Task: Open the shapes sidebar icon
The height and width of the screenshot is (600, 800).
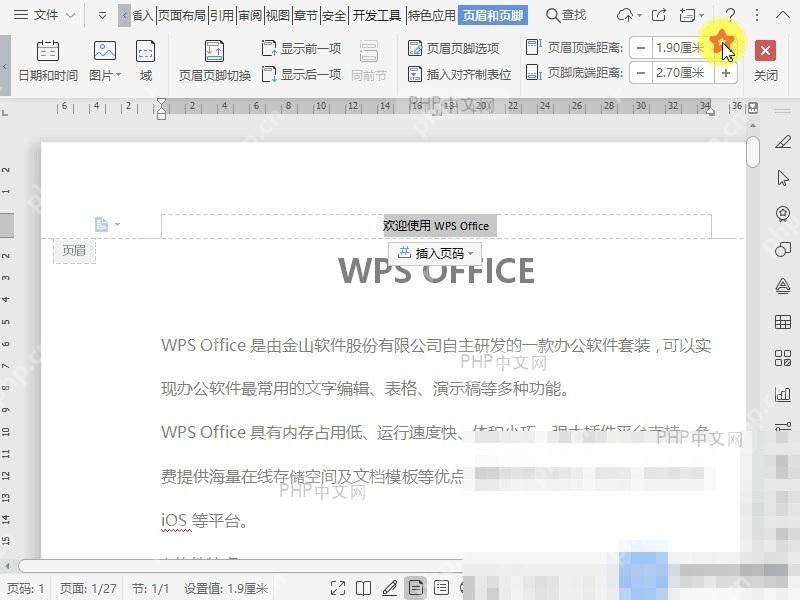Action: point(783,249)
